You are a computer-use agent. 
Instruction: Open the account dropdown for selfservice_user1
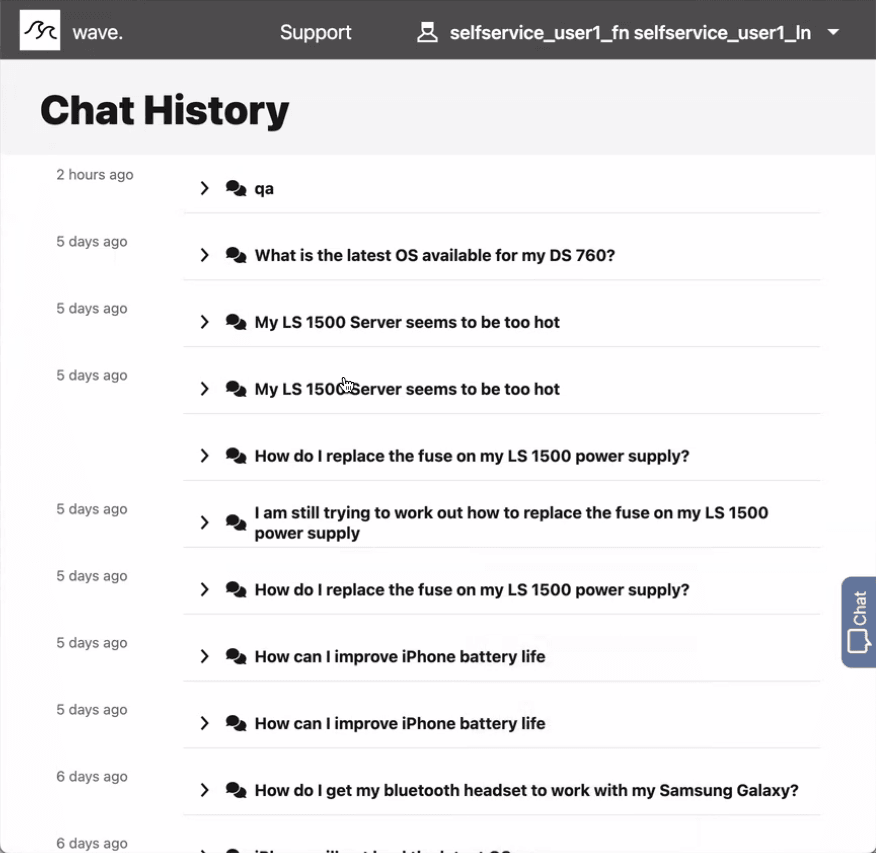point(833,32)
